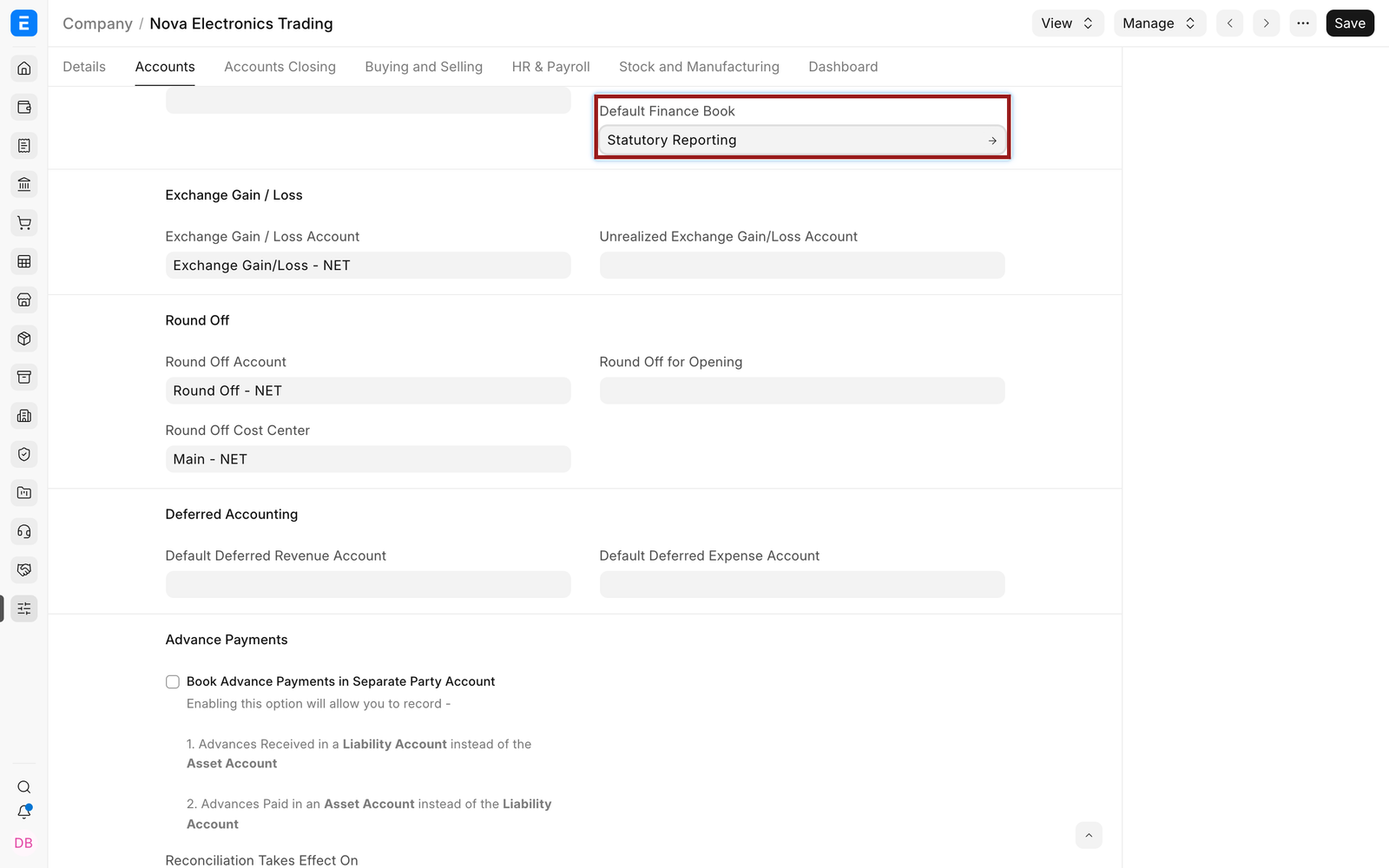The image size is (1389, 868).
Task: Click the scroll-to-top chevron button
Action: [1089, 835]
